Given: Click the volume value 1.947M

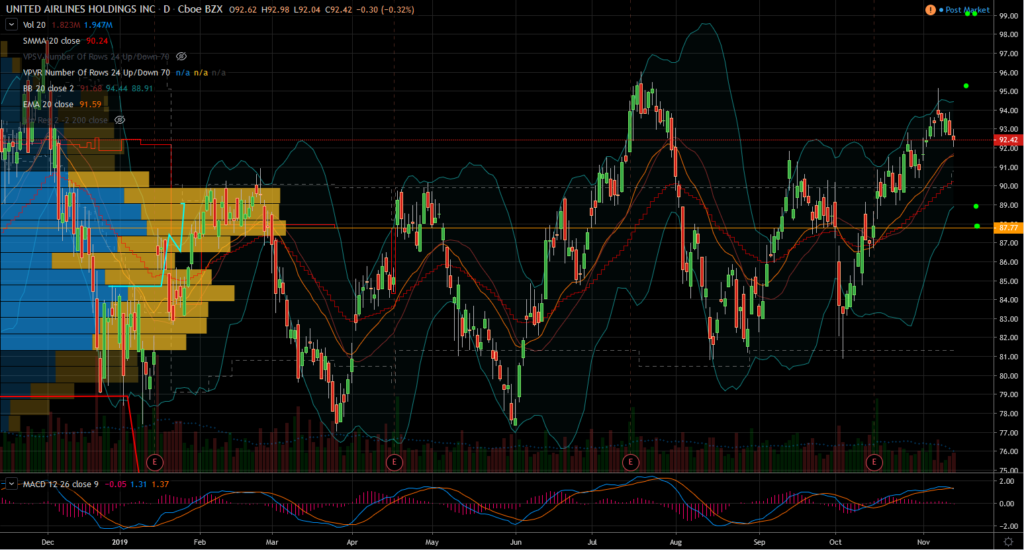Looking at the screenshot, I should (98, 25).
